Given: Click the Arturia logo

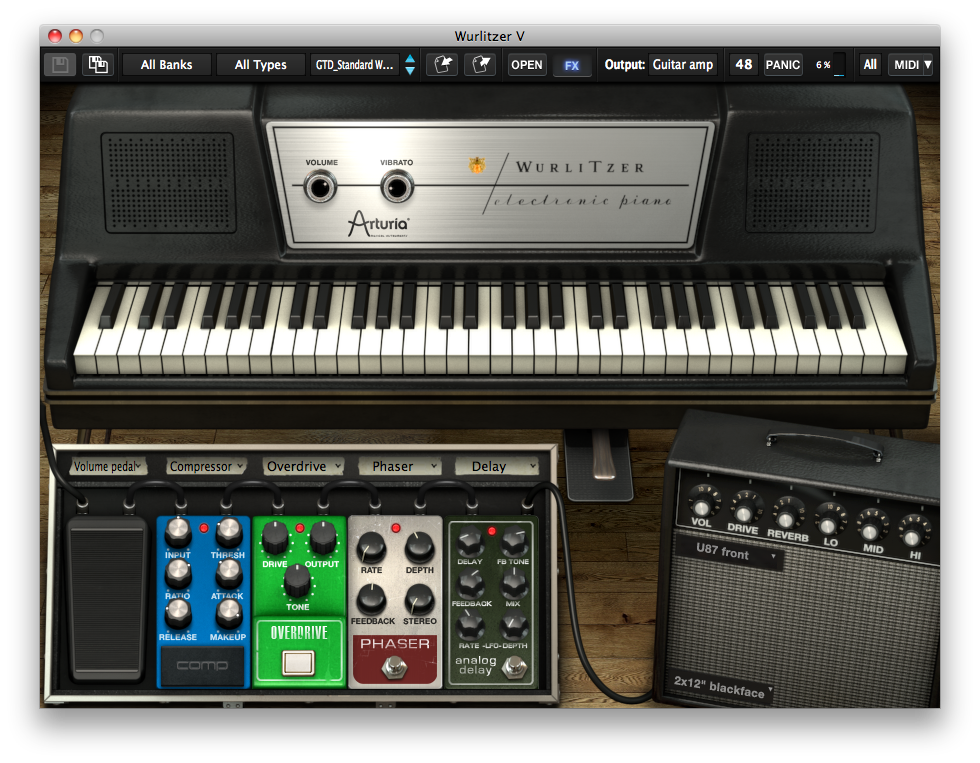Looking at the screenshot, I should (x=379, y=224).
